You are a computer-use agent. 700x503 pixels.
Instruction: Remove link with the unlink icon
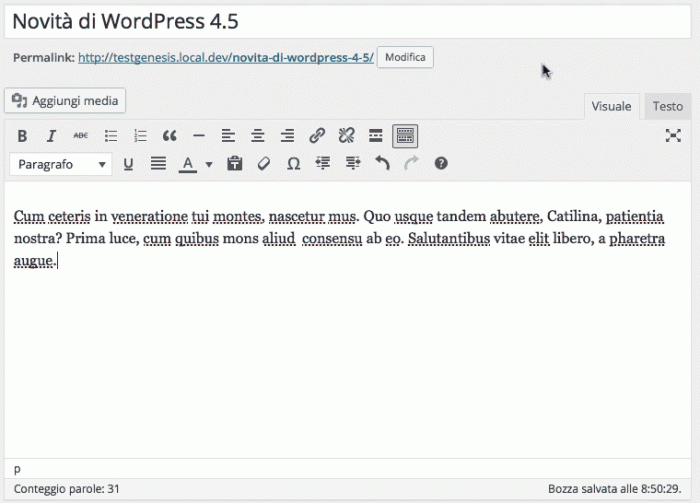point(346,135)
